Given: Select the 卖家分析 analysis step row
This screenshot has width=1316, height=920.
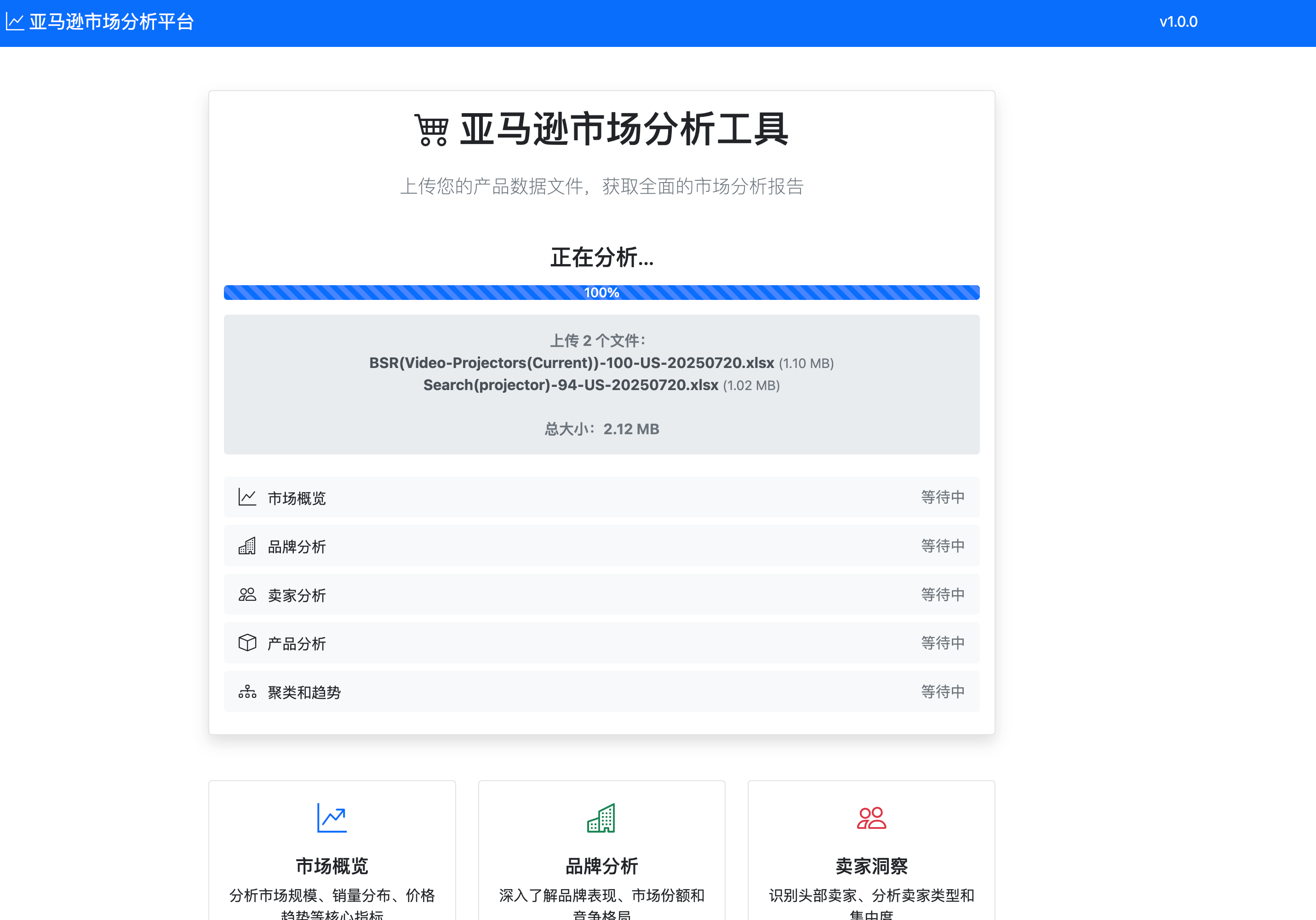Looking at the screenshot, I should [x=602, y=595].
